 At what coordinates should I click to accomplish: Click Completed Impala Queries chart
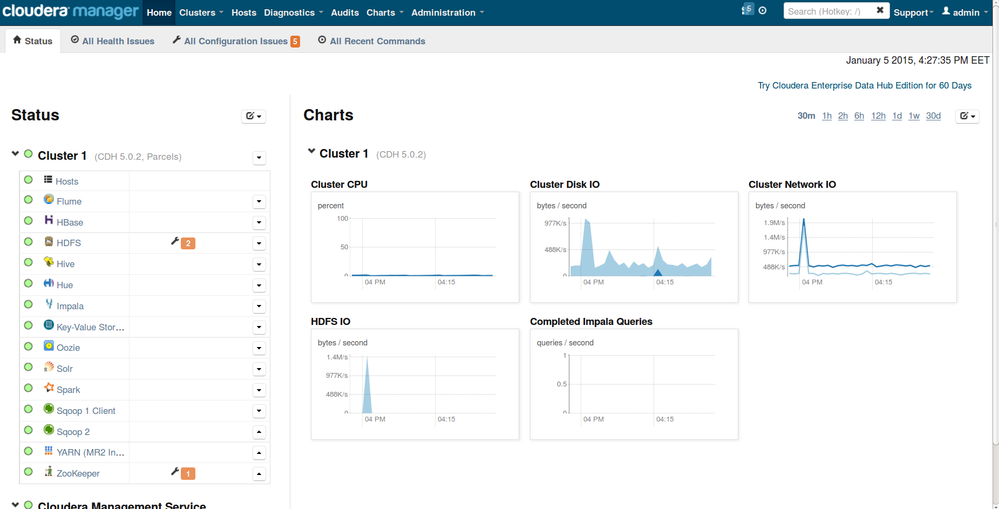[634, 384]
